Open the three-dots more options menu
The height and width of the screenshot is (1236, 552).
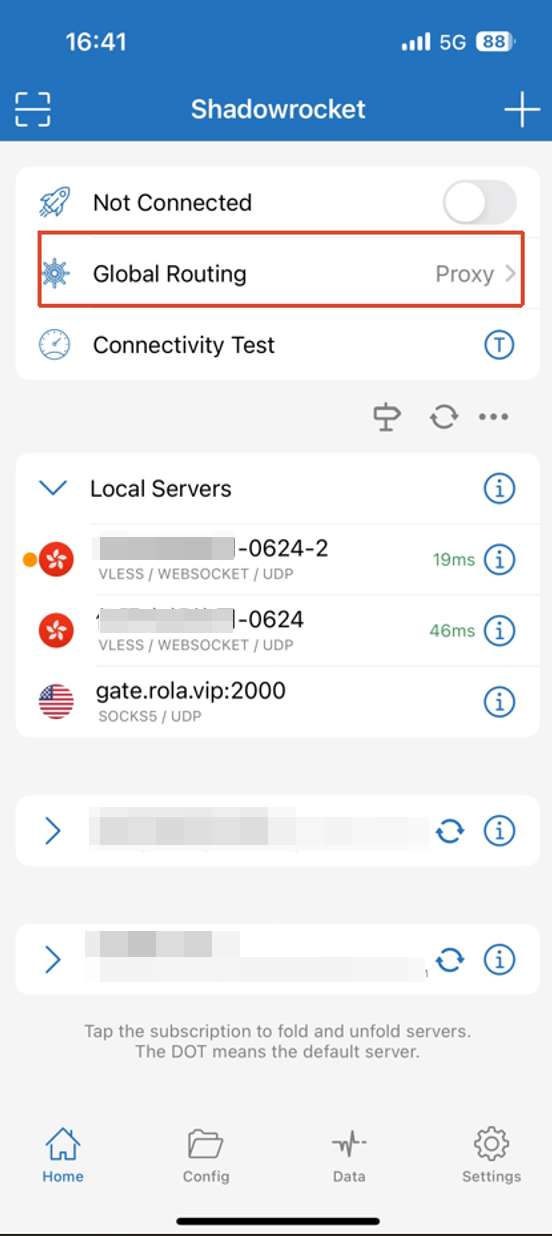point(494,417)
